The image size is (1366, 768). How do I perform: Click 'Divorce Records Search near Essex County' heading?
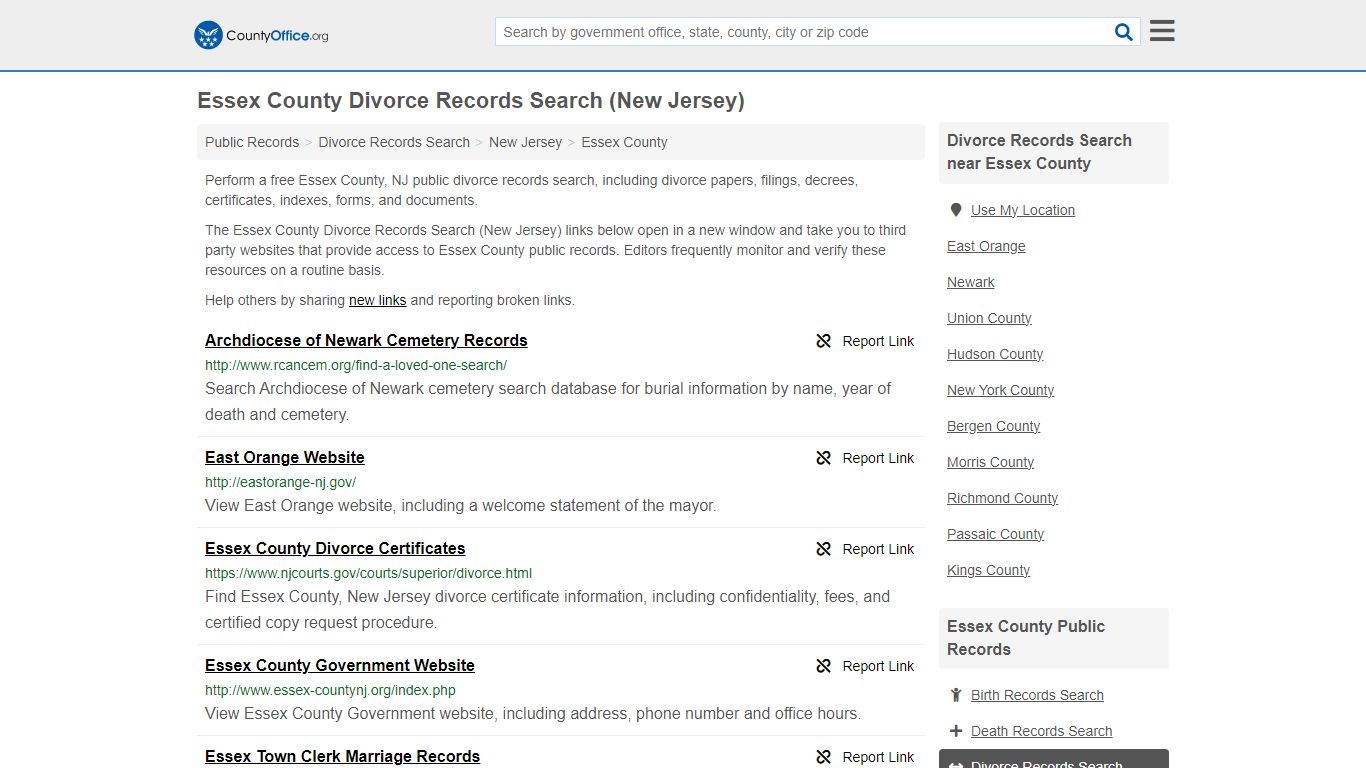pyautogui.click(x=1040, y=152)
